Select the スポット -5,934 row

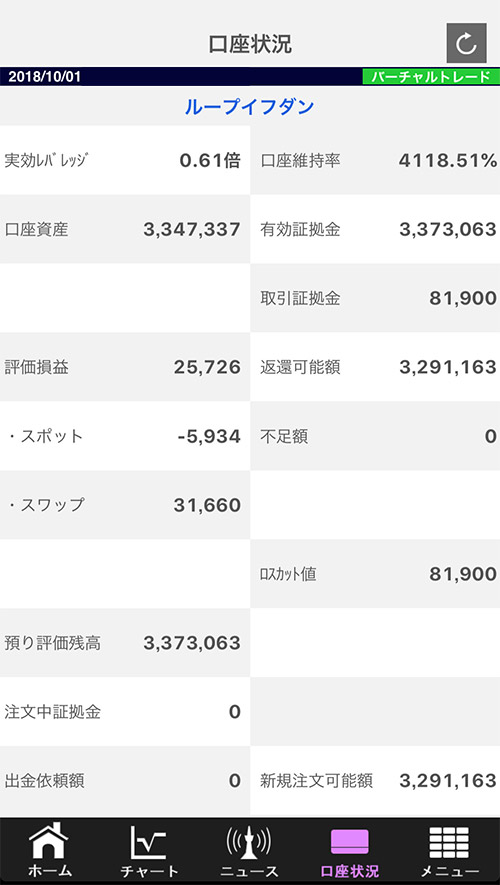click(x=125, y=436)
